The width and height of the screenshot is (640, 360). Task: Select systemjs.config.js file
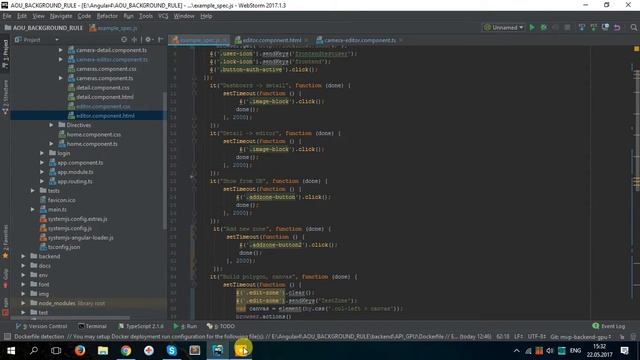pos(69,229)
